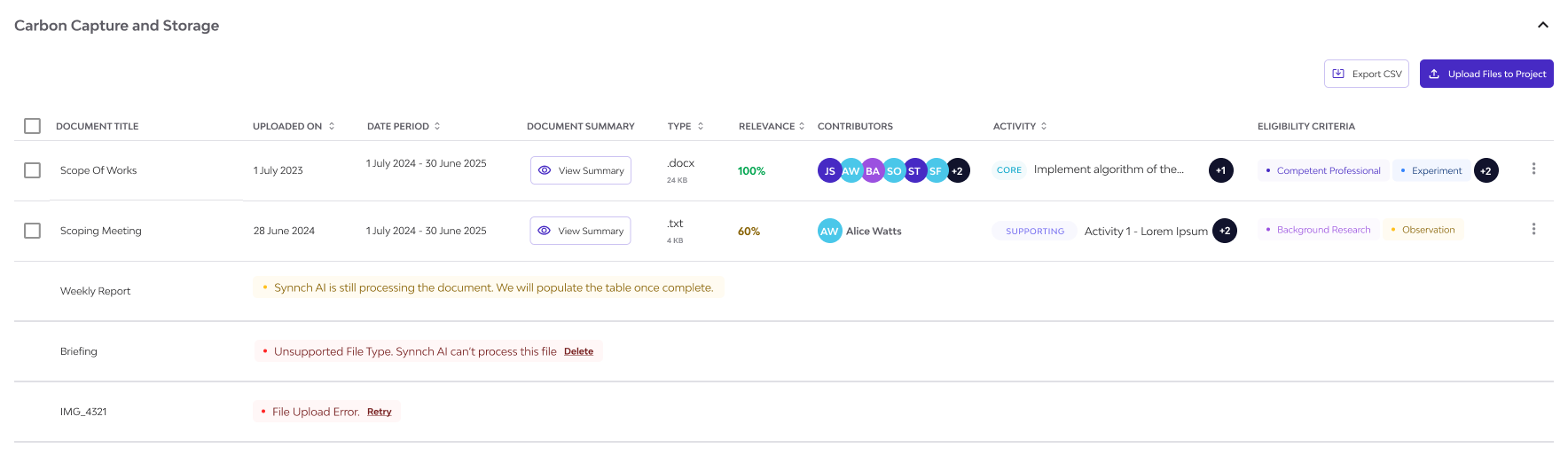1568x456 pixels.
Task: Tick the Scope Of Works checkbox
Action: (33, 170)
